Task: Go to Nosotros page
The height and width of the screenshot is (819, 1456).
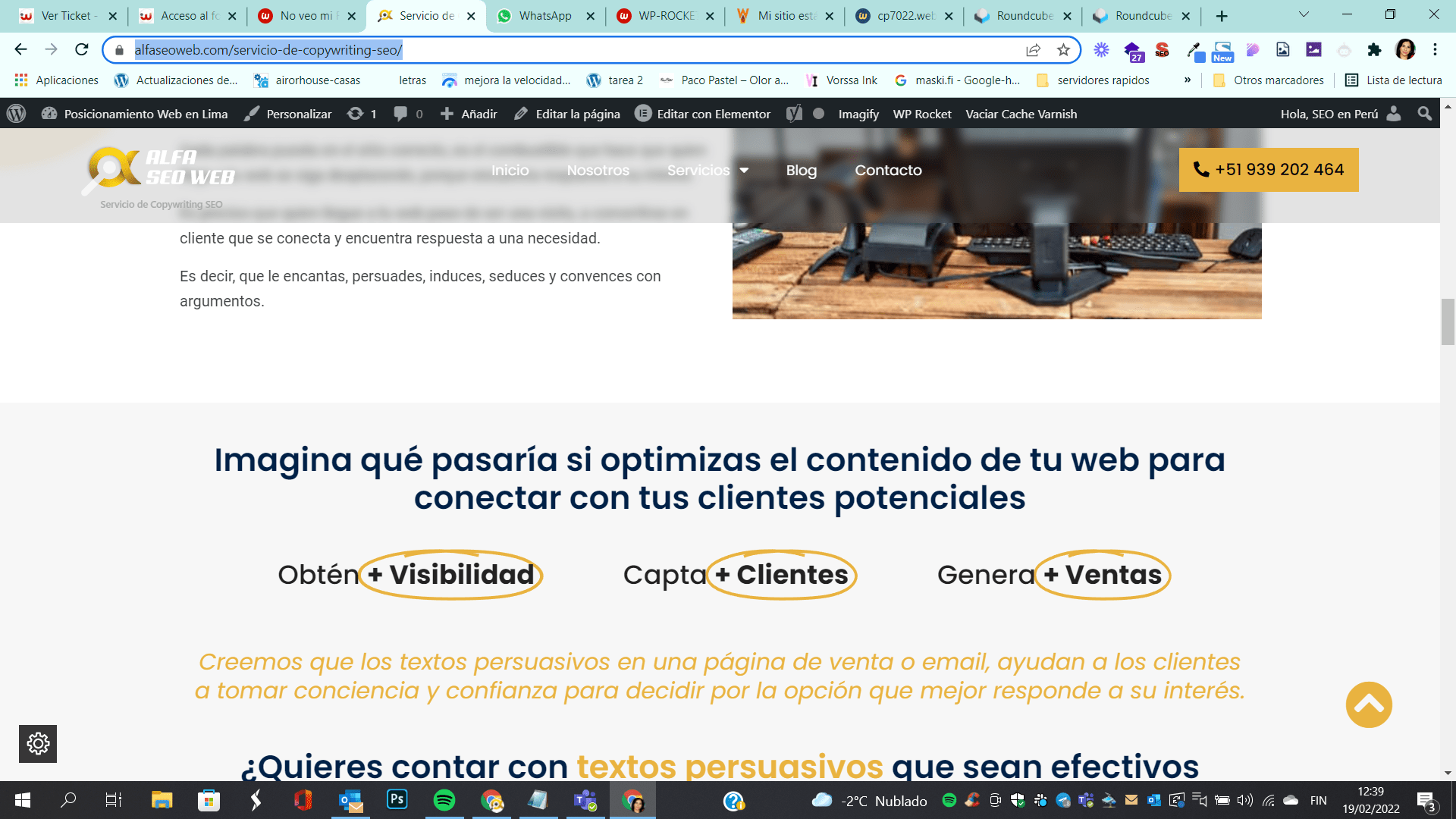Action: pyautogui.click(x=598, y=171)
